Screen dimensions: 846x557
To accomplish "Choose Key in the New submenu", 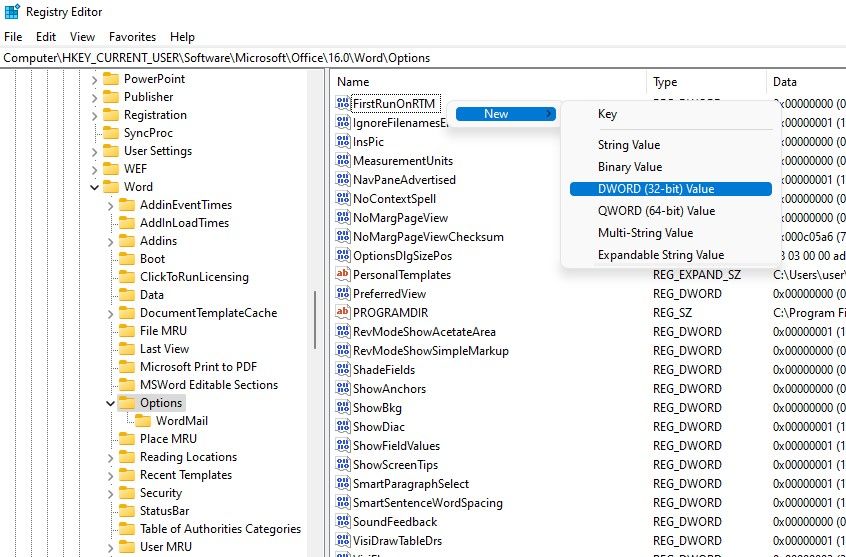I will (671, 114).
